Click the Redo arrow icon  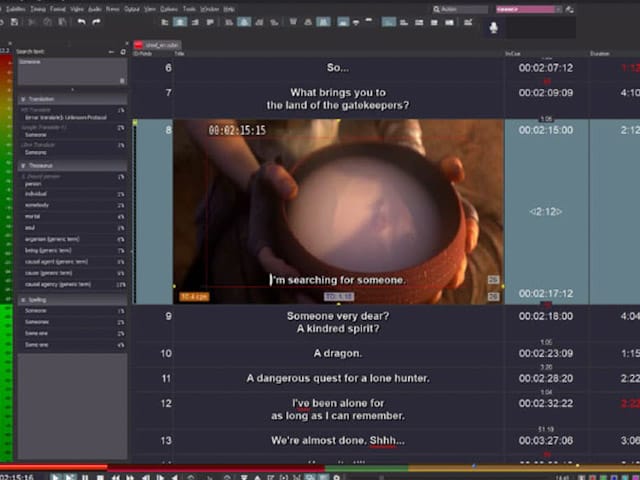click(96, 22)
